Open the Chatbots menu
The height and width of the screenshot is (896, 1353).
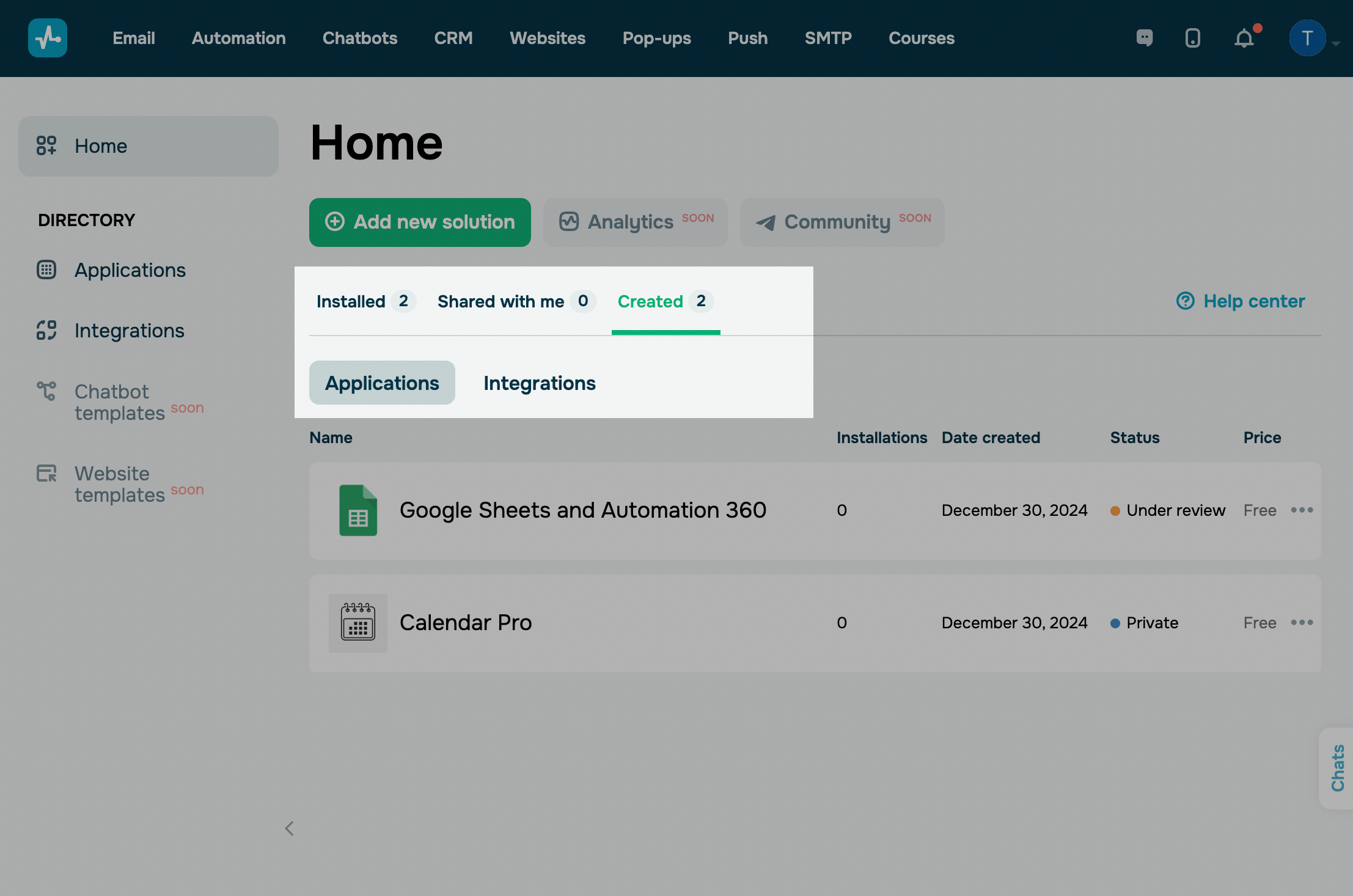360,38
